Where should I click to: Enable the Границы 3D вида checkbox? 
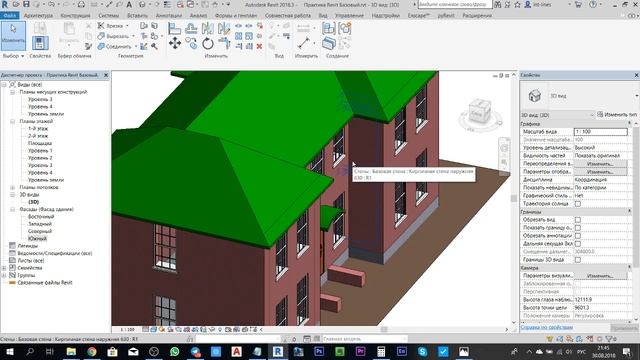(578, 260)
